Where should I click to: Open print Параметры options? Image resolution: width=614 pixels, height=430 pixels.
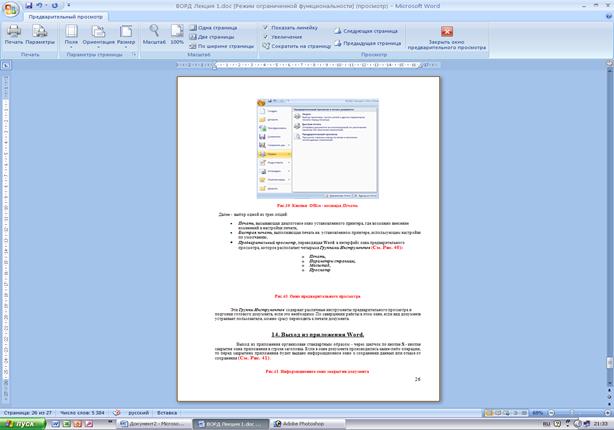pyautogui.click(x=40, y=34)
